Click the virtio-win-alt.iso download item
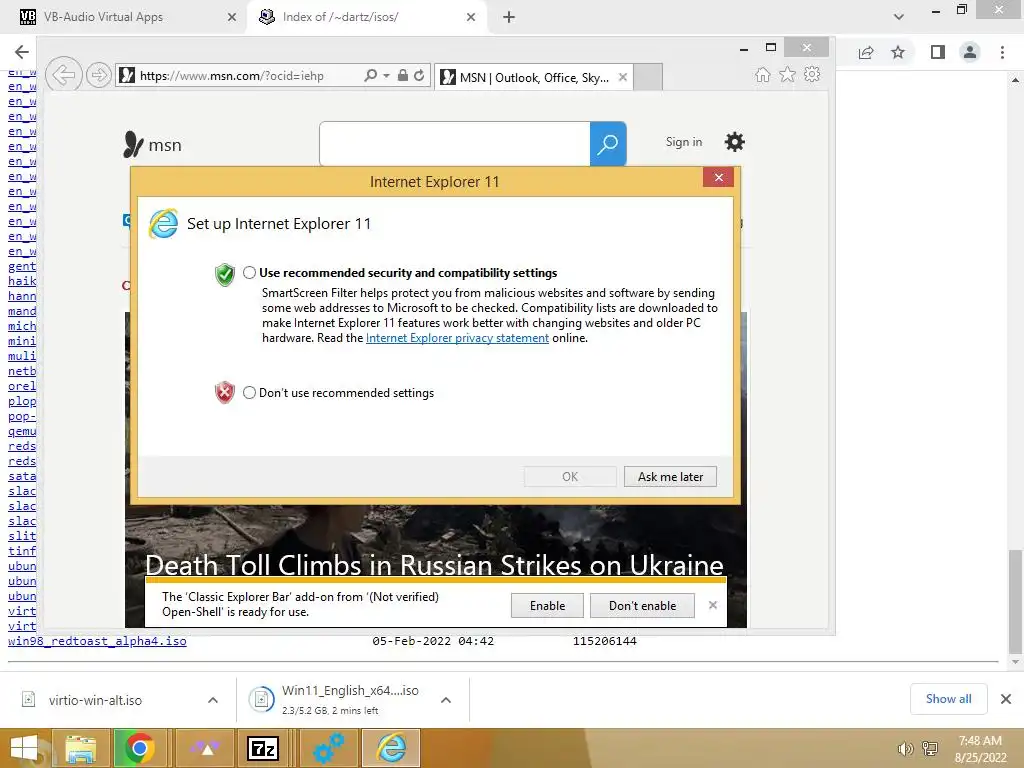1024x768 pixels. coord(95,700)
